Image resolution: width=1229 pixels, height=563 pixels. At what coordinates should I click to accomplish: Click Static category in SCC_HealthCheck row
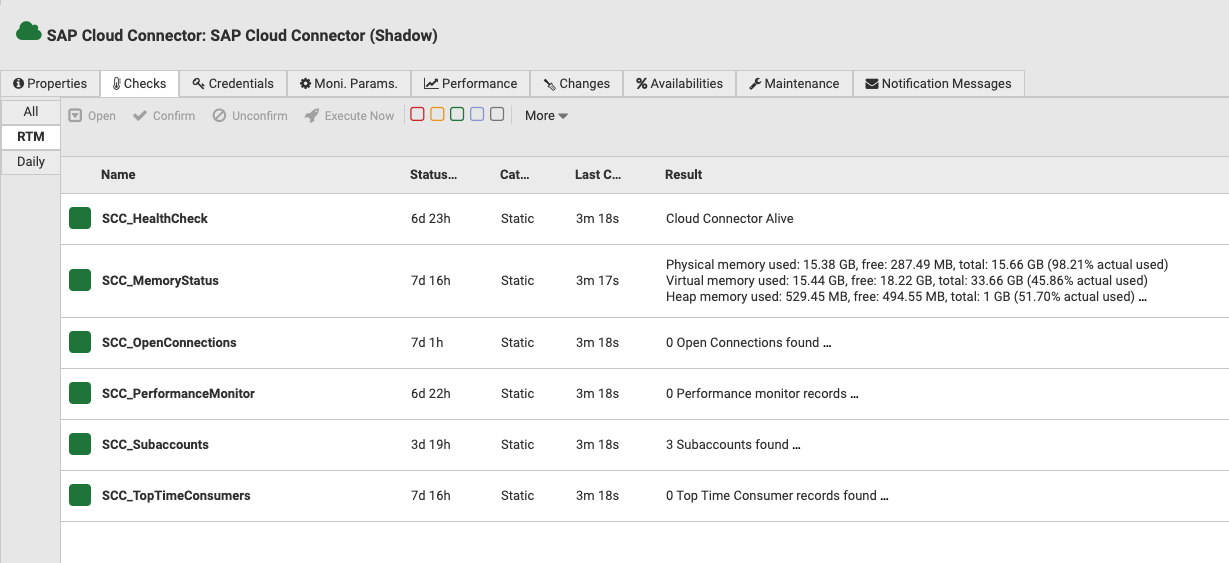pyautogui.click(x=518, y=219)
